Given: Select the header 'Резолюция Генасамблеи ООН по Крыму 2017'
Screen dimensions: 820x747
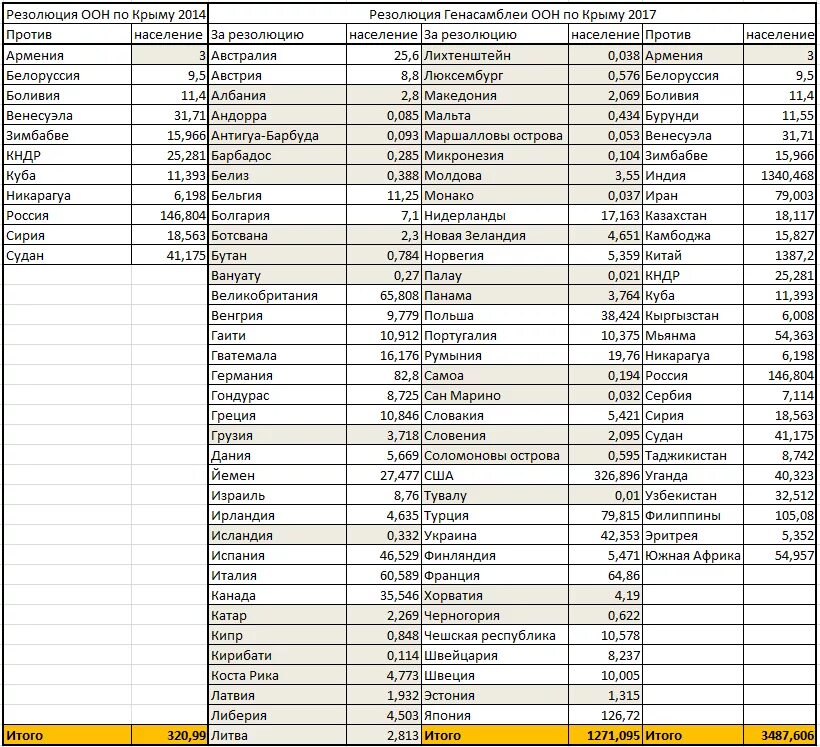Looking at the screenshot, I should tap(512, 14).
